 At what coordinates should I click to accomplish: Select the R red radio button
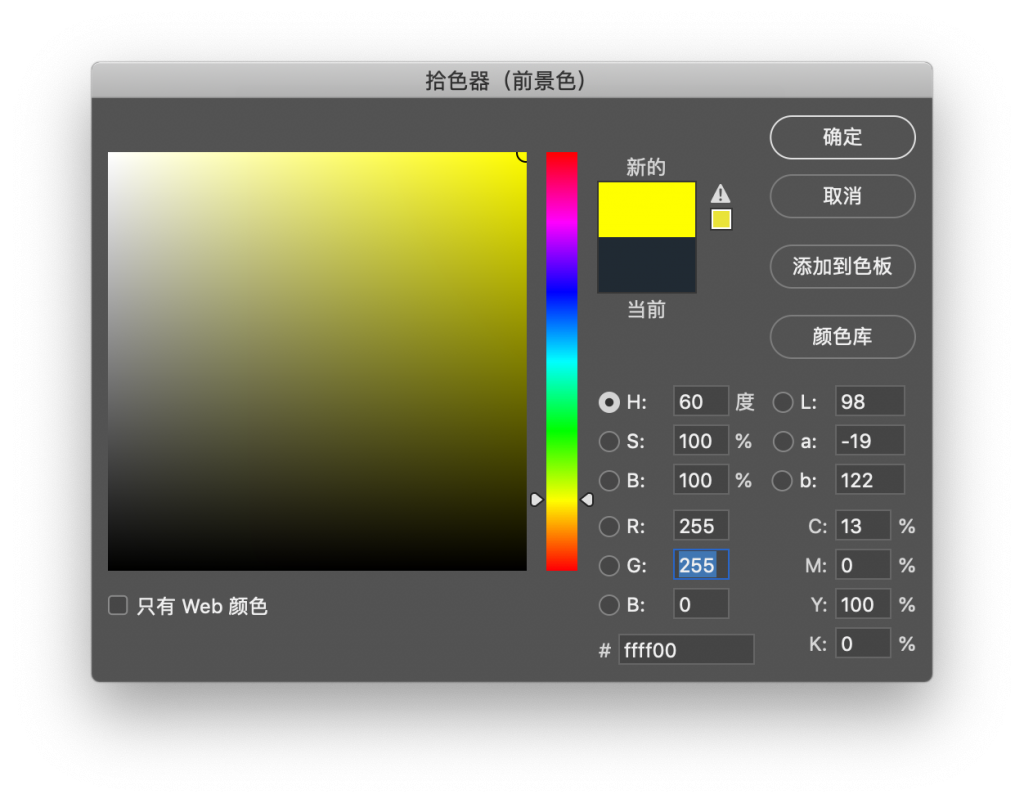tap(608, 526)
